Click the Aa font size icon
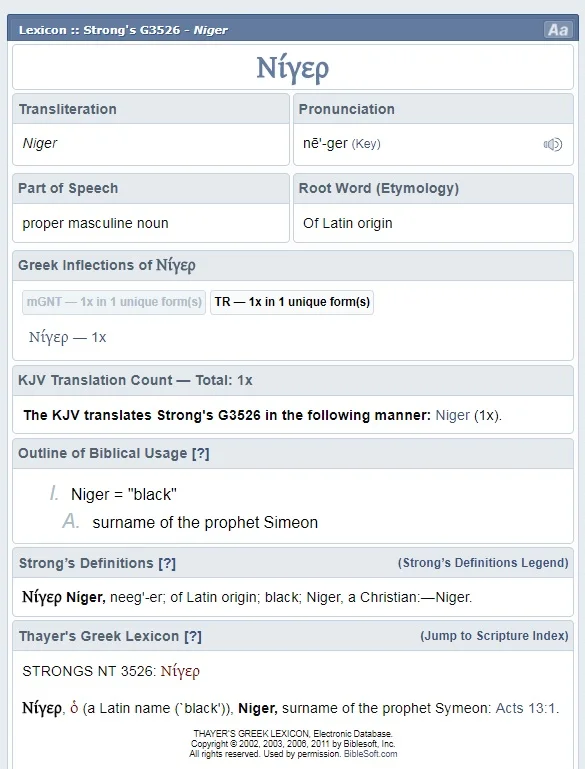The height and width of the screenshot is (769, 585). click(558, 30)
